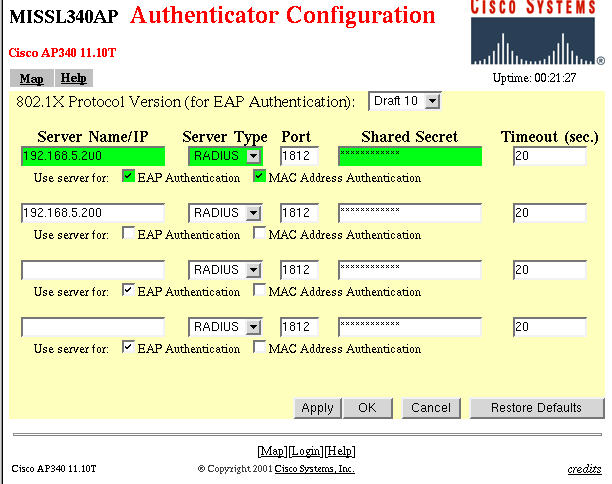
Task: Open the third server's RADIUS type dropdown
Action: click(225, 270)
